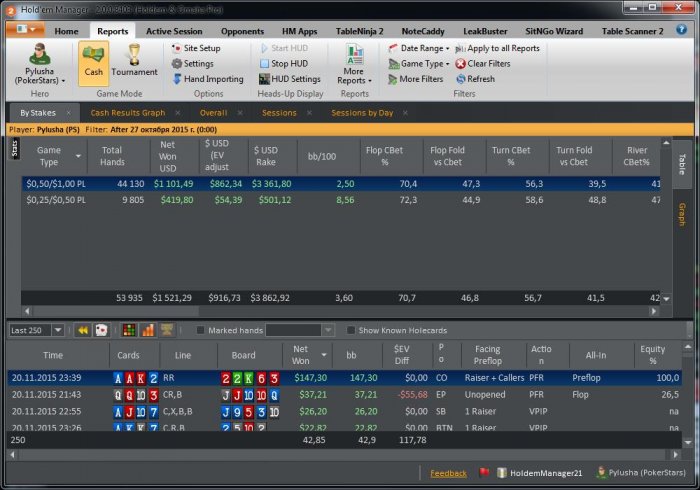Image resolution: width=700 pixels, height=490 pixels.
Task: Open the HM Apps ribbon tab
Action: (300, 31)
